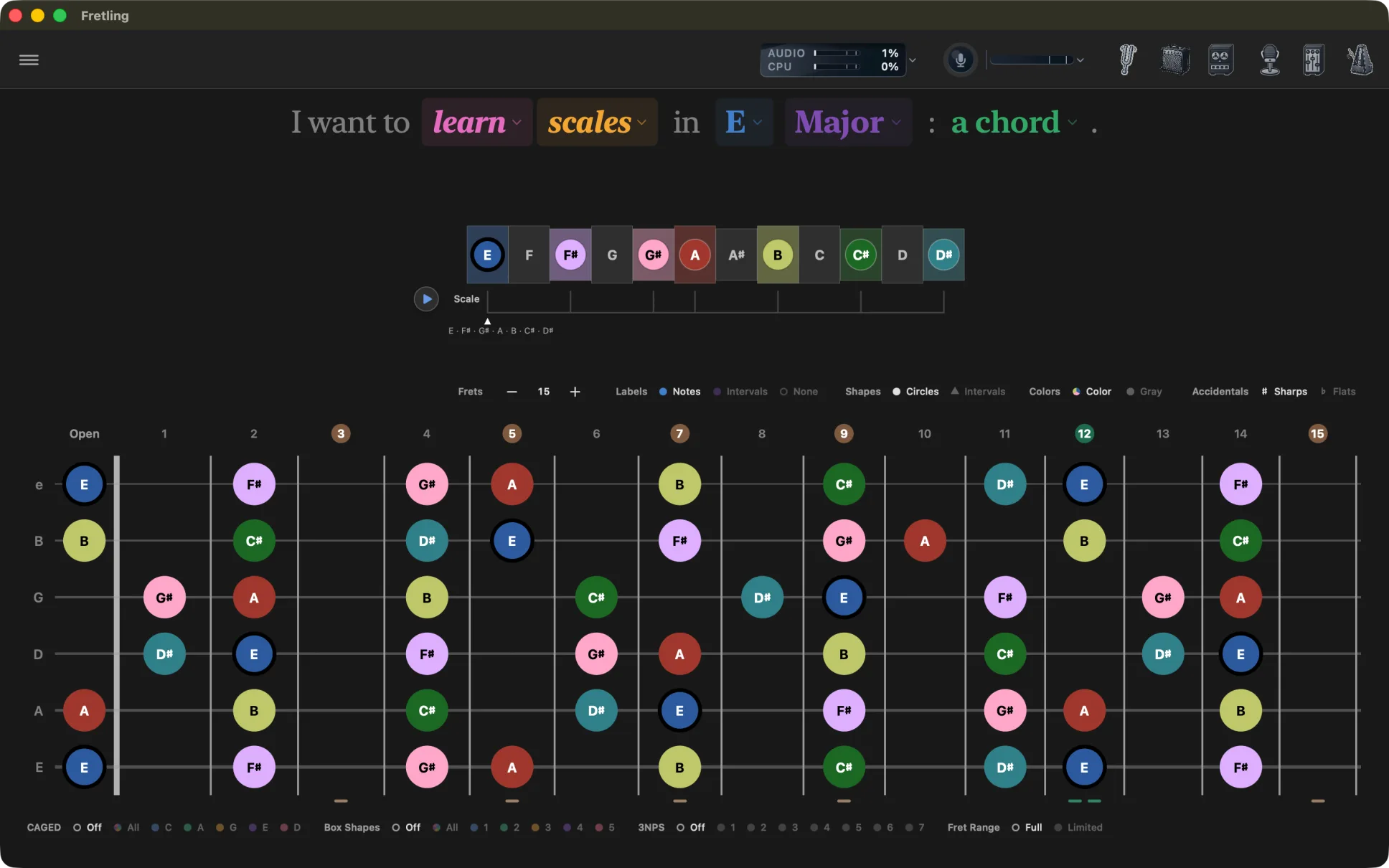Switch Colors to Gray

1144,392
